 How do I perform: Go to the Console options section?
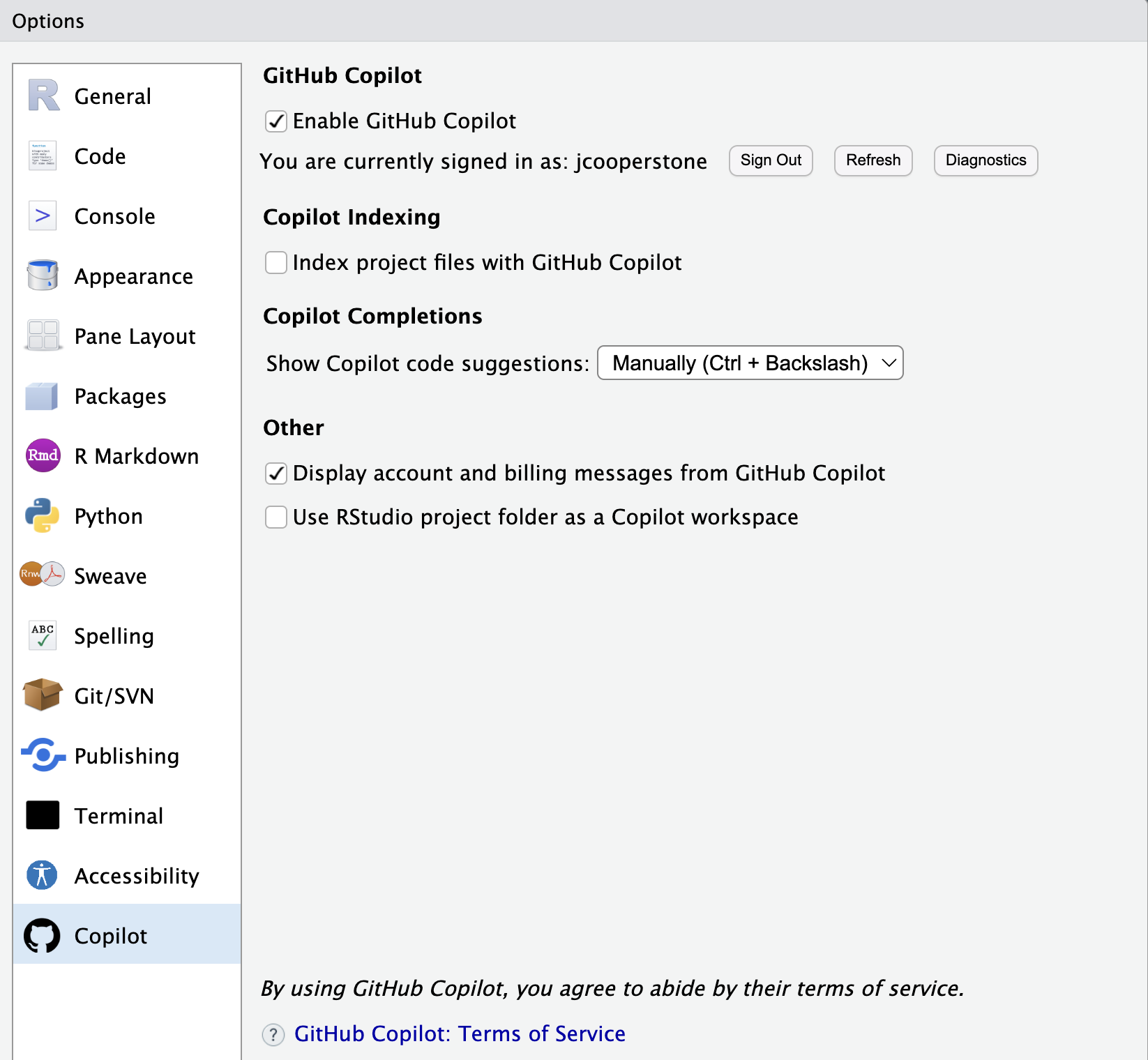114,216
